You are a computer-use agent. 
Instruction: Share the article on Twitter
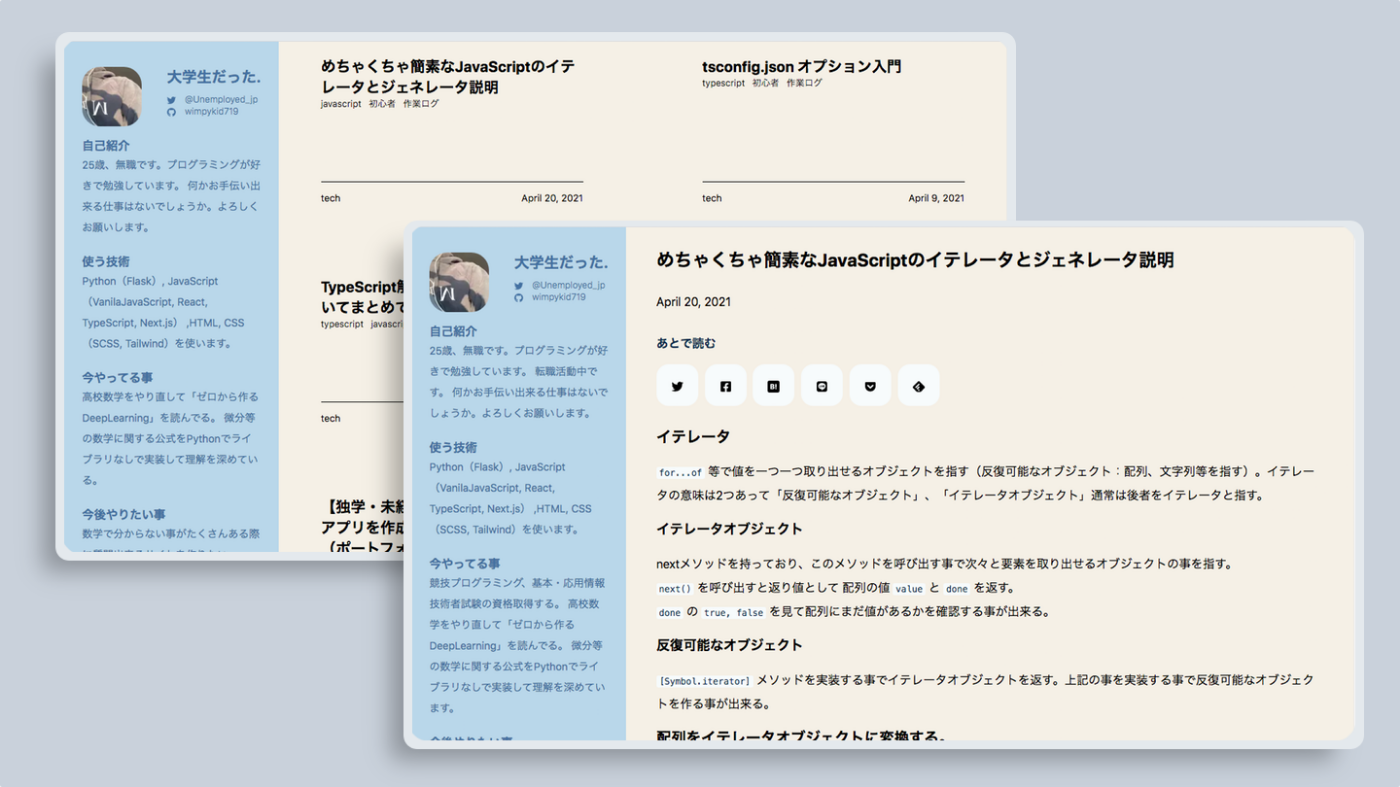point(677,386)
